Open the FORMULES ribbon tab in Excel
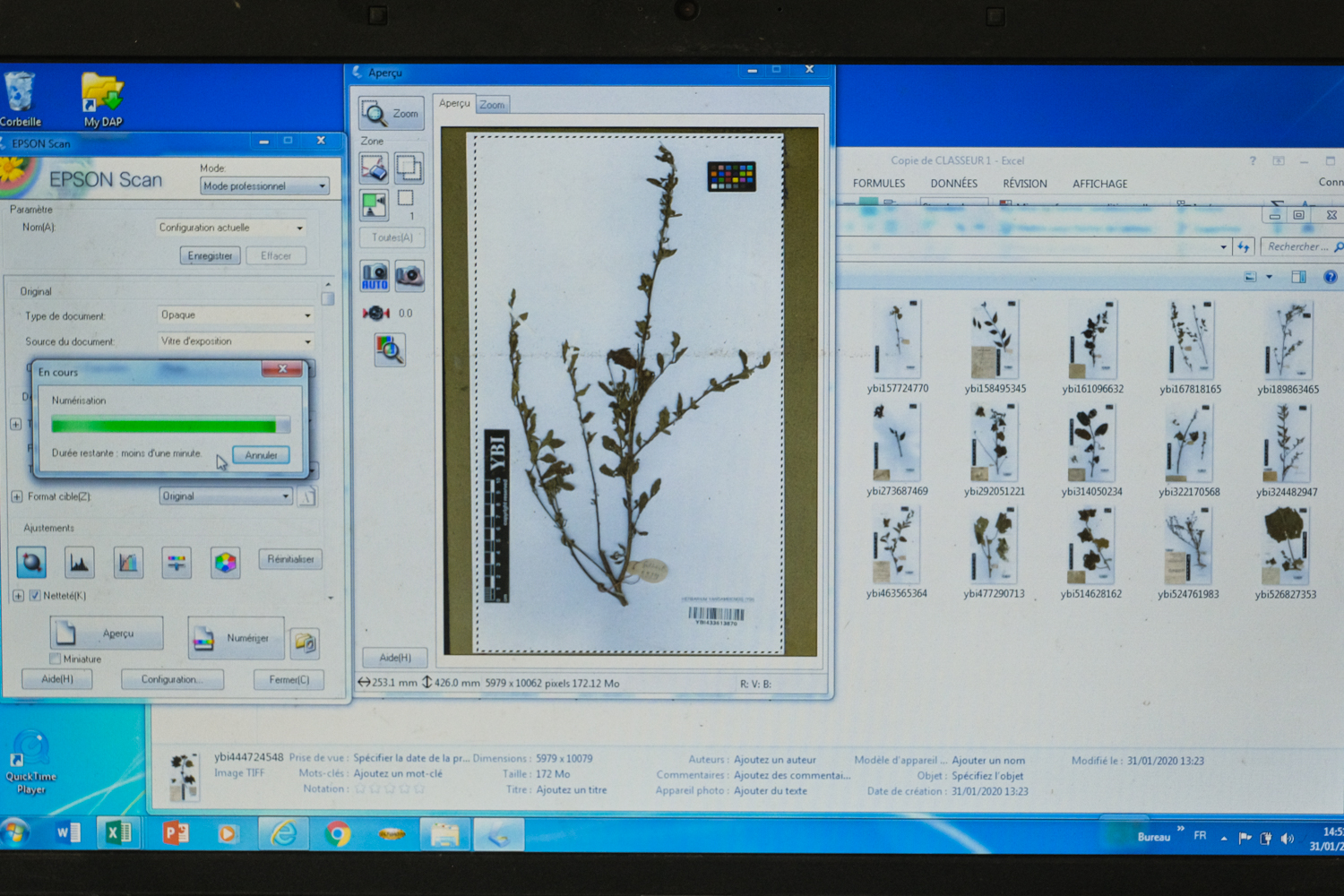 879,184
